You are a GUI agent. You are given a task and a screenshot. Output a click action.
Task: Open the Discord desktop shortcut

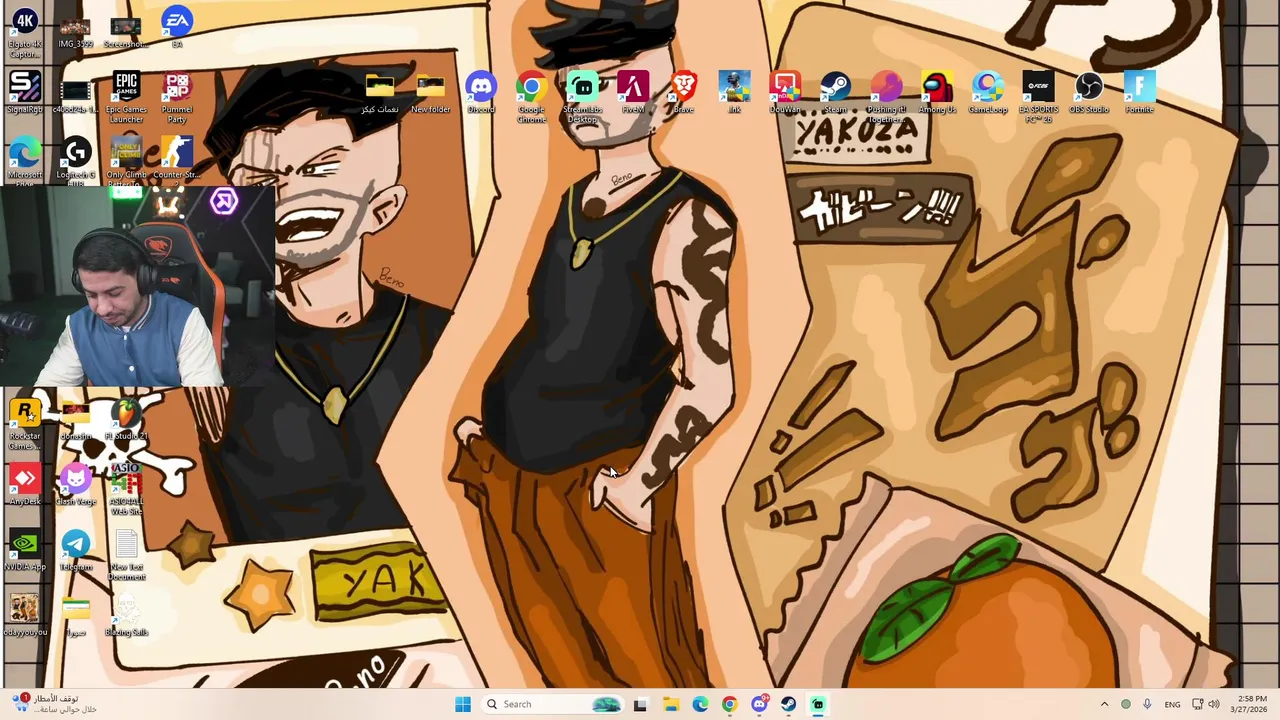(480, 93)
